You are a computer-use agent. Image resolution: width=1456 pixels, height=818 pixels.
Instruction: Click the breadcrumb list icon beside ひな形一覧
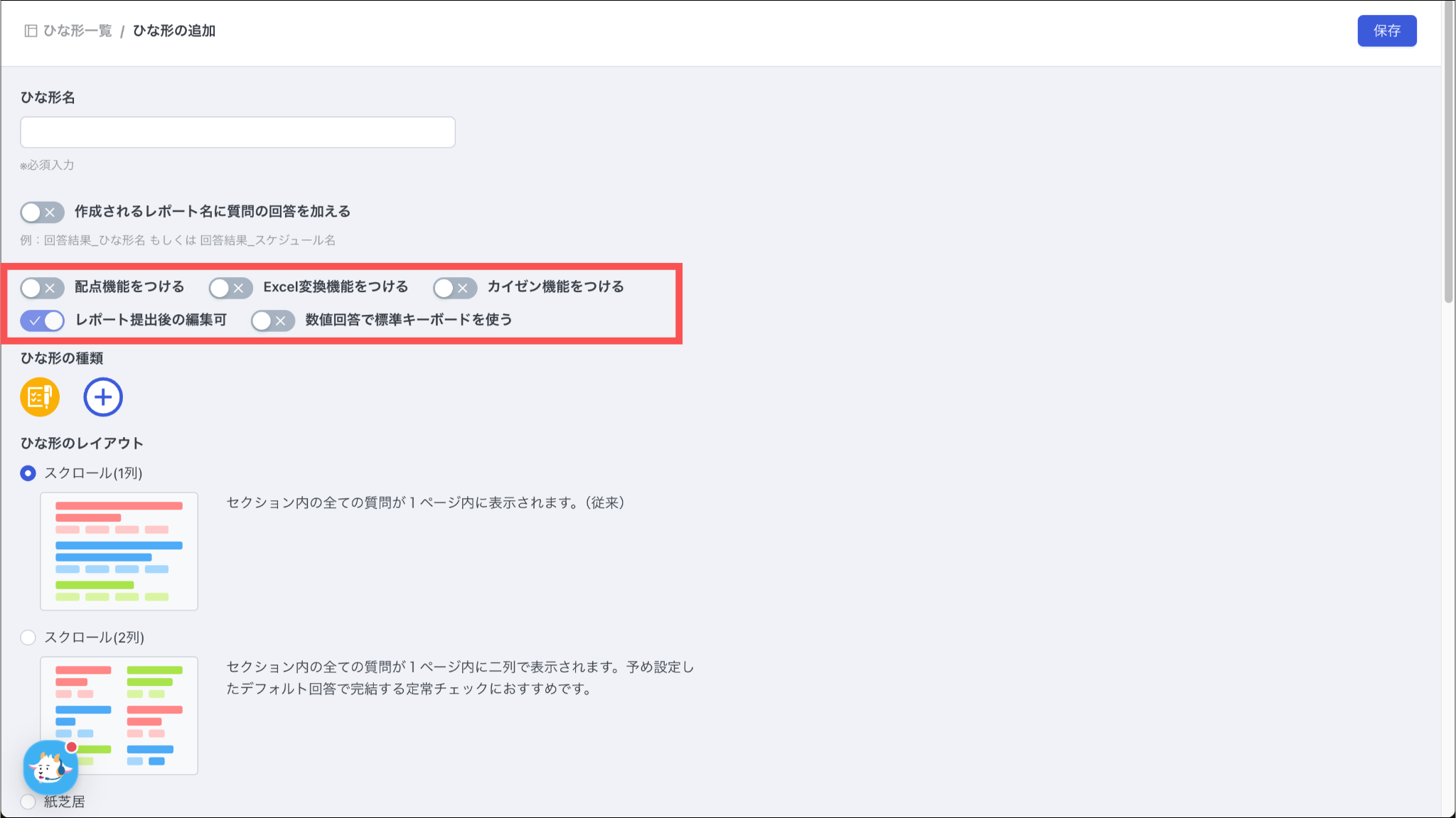[x=31, y=31]
